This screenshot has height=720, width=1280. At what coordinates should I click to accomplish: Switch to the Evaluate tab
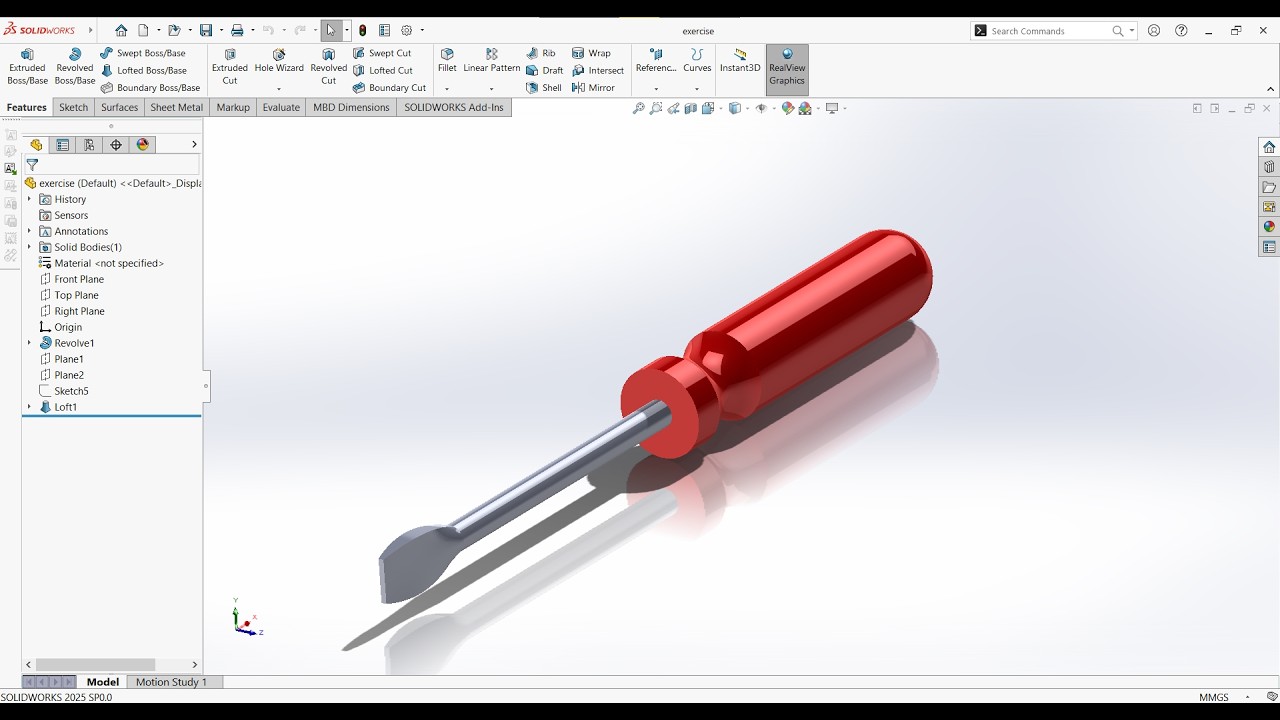pos(281,107)
